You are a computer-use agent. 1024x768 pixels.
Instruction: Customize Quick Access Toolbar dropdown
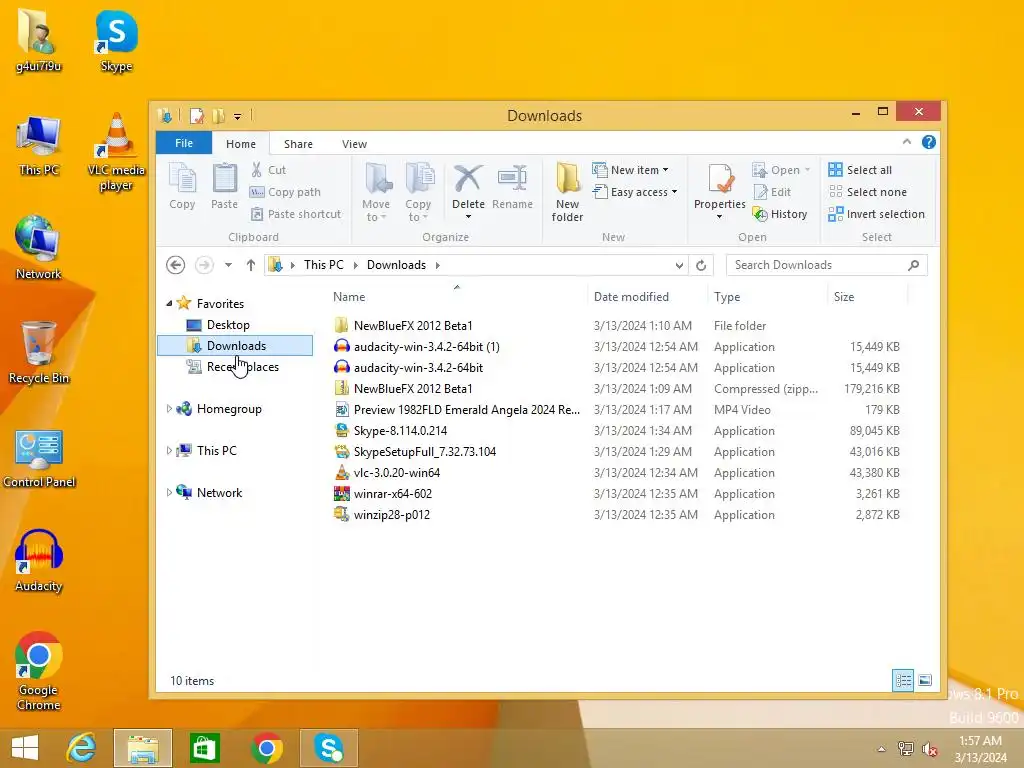click(x=238, y=117)
